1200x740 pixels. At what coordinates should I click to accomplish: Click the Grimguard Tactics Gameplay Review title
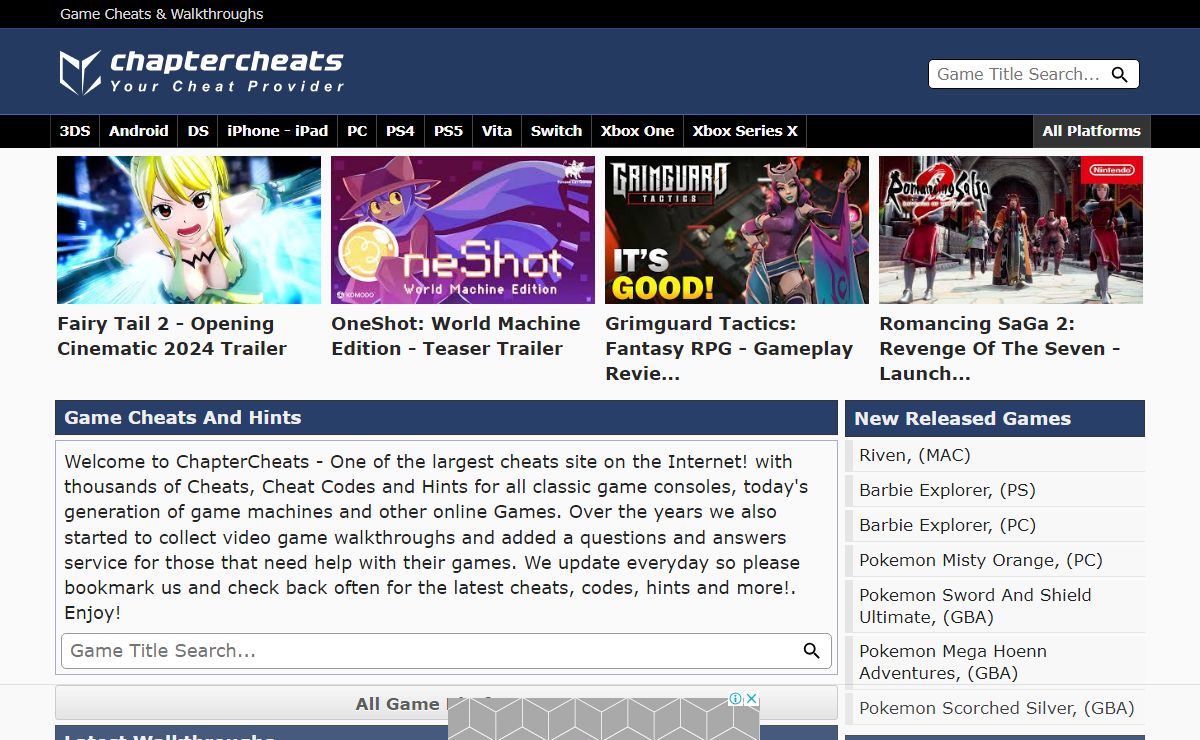pos(729,349)
